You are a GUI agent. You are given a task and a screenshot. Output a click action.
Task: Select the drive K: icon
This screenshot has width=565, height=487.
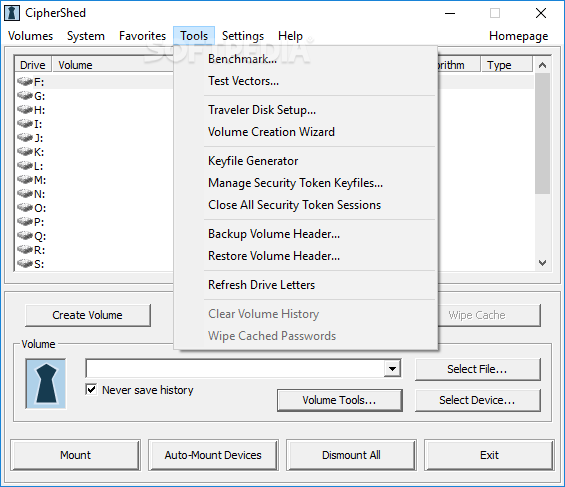coord(25,152)
